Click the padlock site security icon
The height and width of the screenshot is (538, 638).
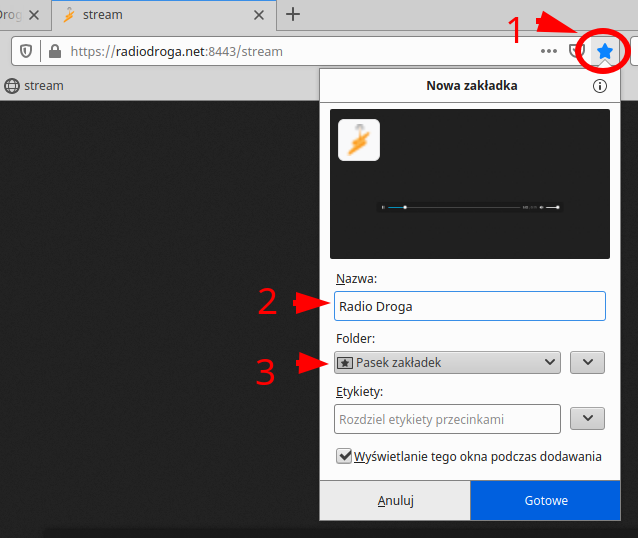[54, 51]
